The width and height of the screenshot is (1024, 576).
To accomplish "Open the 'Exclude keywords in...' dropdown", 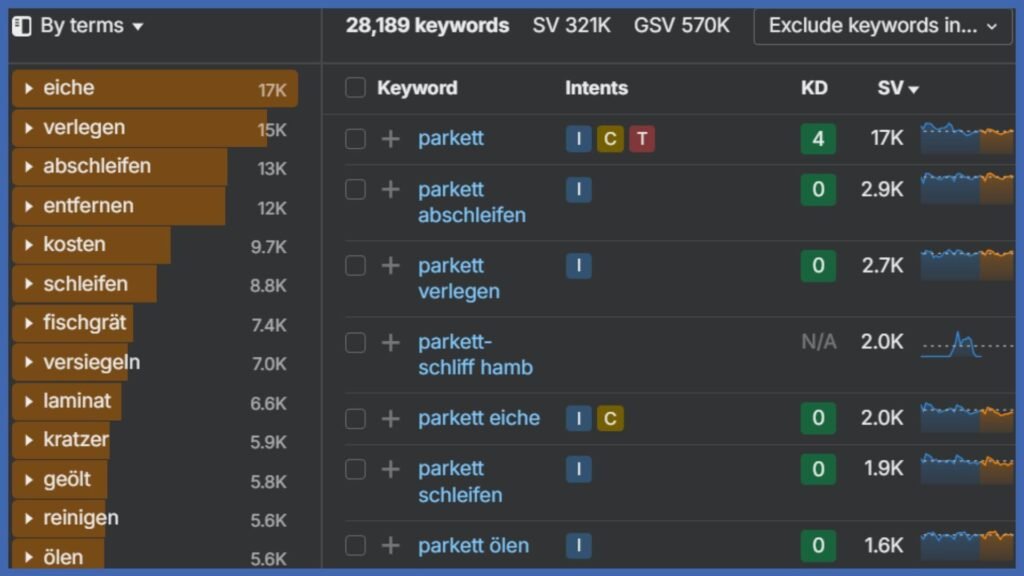I will (x=883, y=26).
